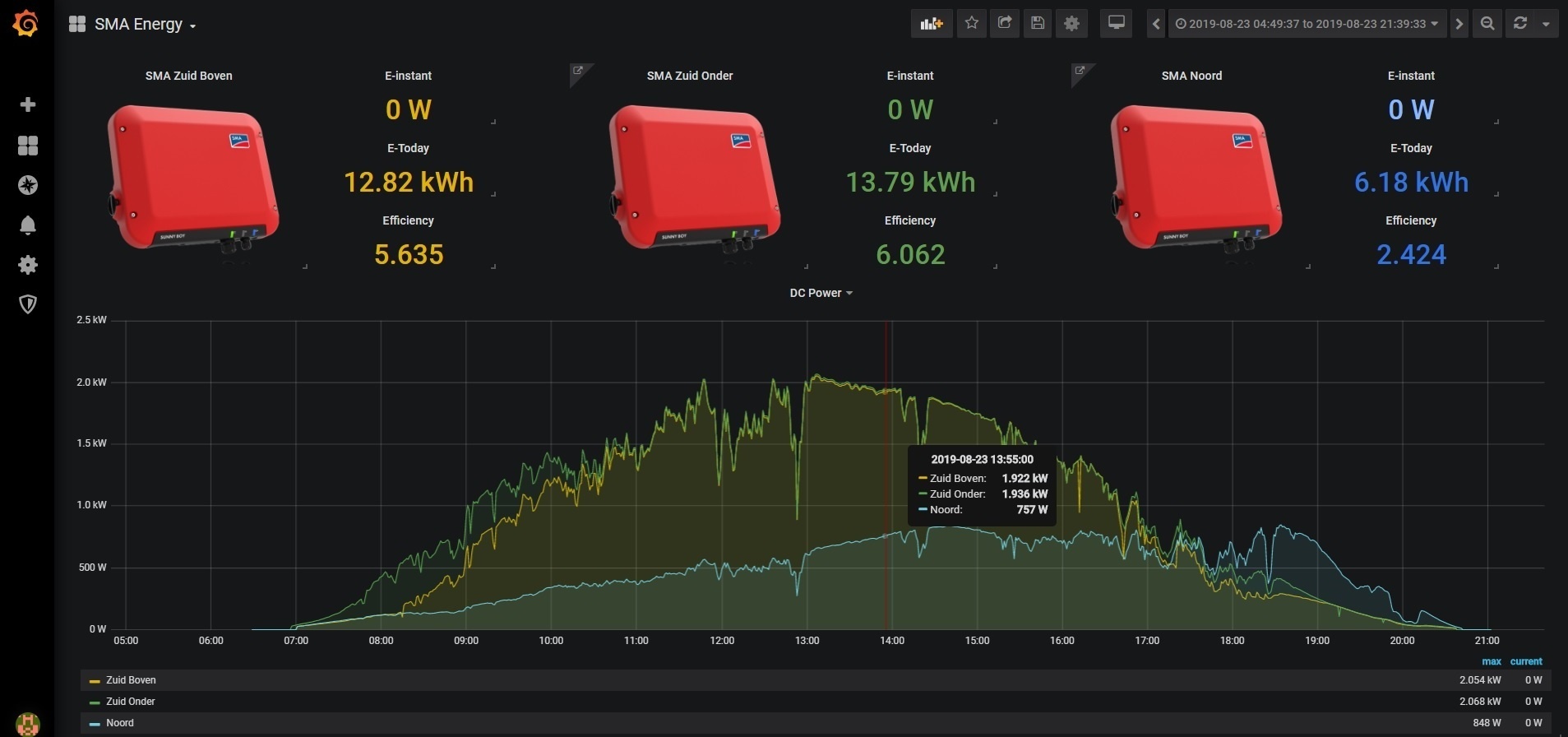Open the panel link icon left of SMA Noord
This screenshot has height=737, width=1568.
click(1080, 71)
